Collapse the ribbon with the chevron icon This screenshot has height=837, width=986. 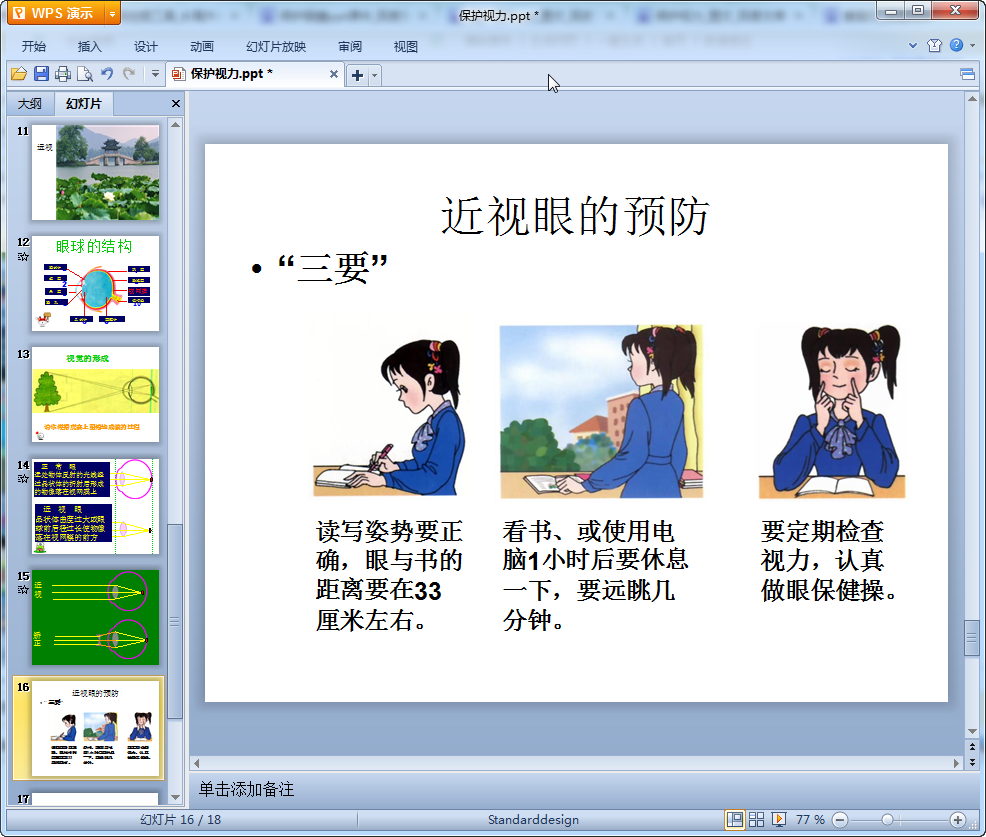[912, 45]
